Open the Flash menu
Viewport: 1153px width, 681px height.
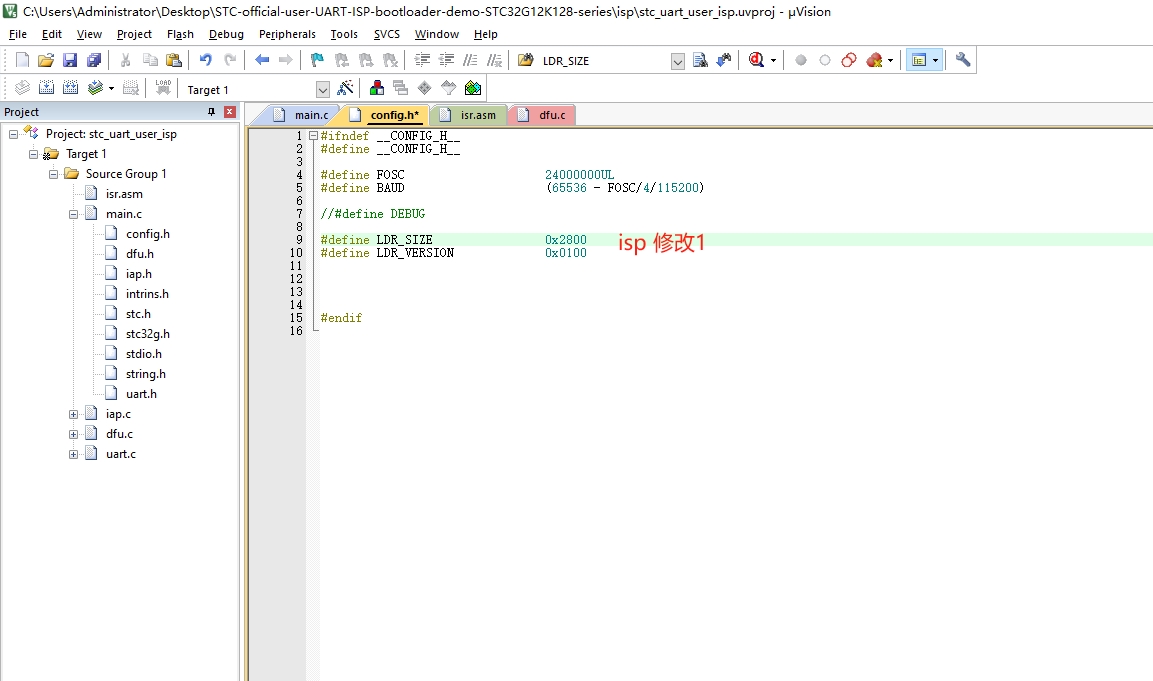[180, 34]
